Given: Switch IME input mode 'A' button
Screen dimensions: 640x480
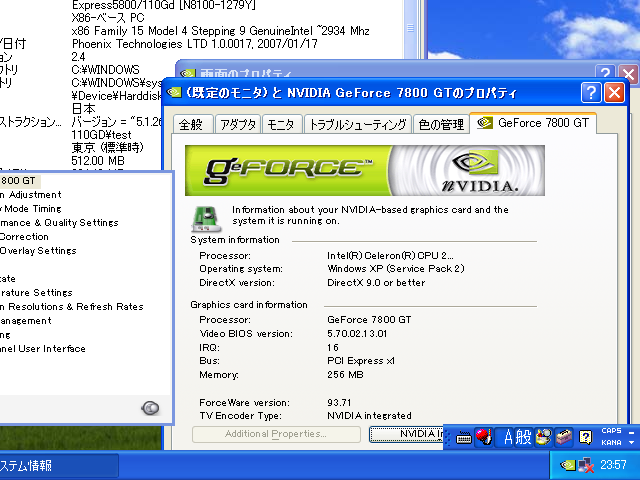Looking at the screenshot, I should click(508, 437).
